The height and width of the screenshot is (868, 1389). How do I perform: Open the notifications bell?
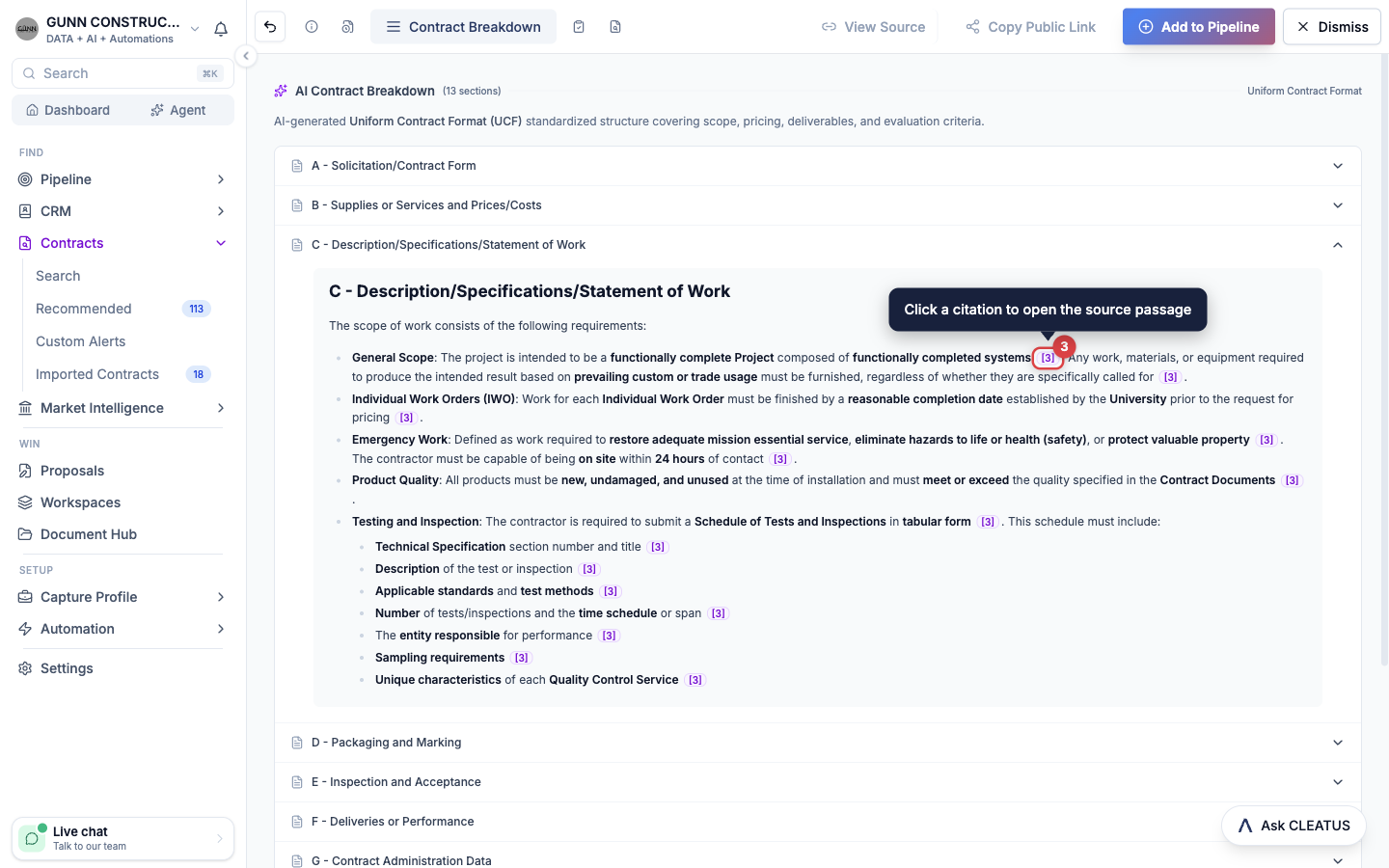221,29
